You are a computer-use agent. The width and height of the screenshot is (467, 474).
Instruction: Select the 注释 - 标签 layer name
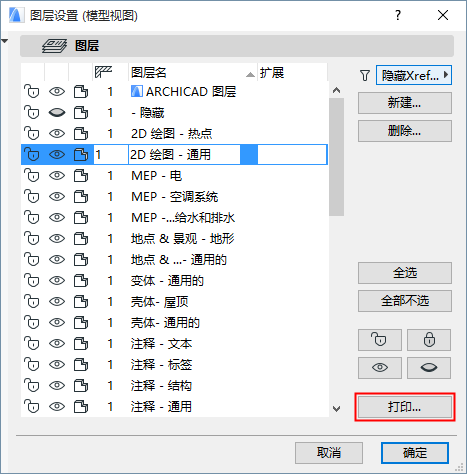click(161, 365)
